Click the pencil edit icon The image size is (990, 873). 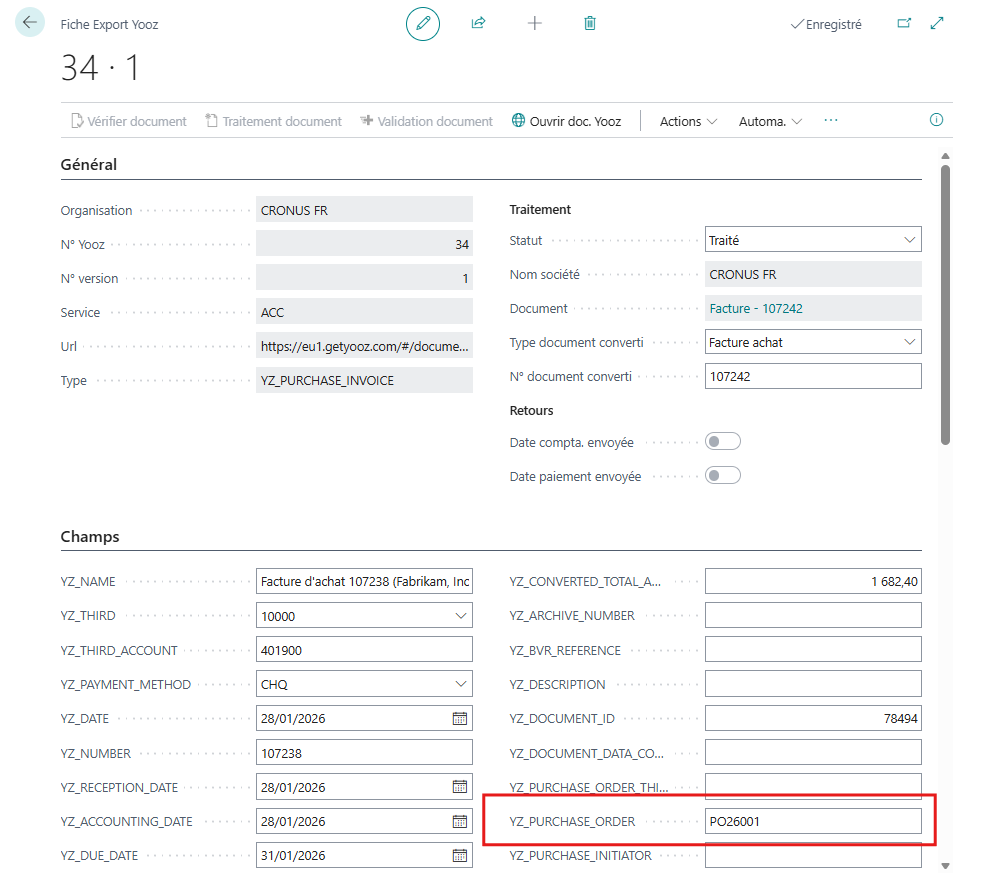pos(423,24)
